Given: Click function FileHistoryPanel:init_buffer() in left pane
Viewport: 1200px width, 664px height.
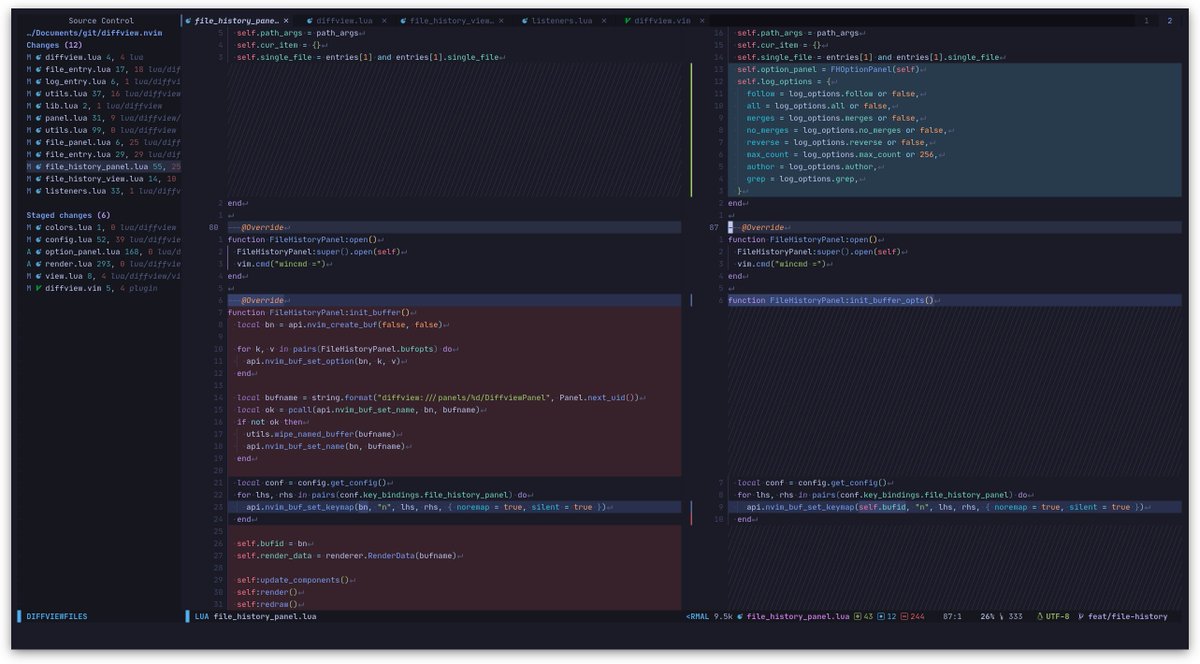Looking at the screenshot, I should tap(320, 312).
